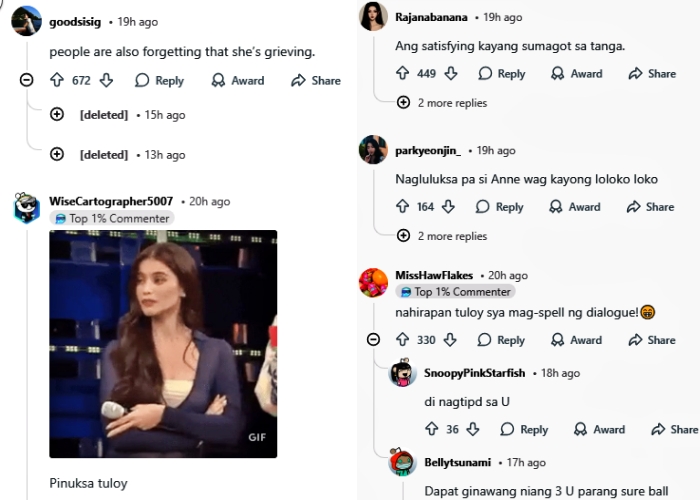
Task: Reply to MissHawFlakes' comment
Action: 500,340
